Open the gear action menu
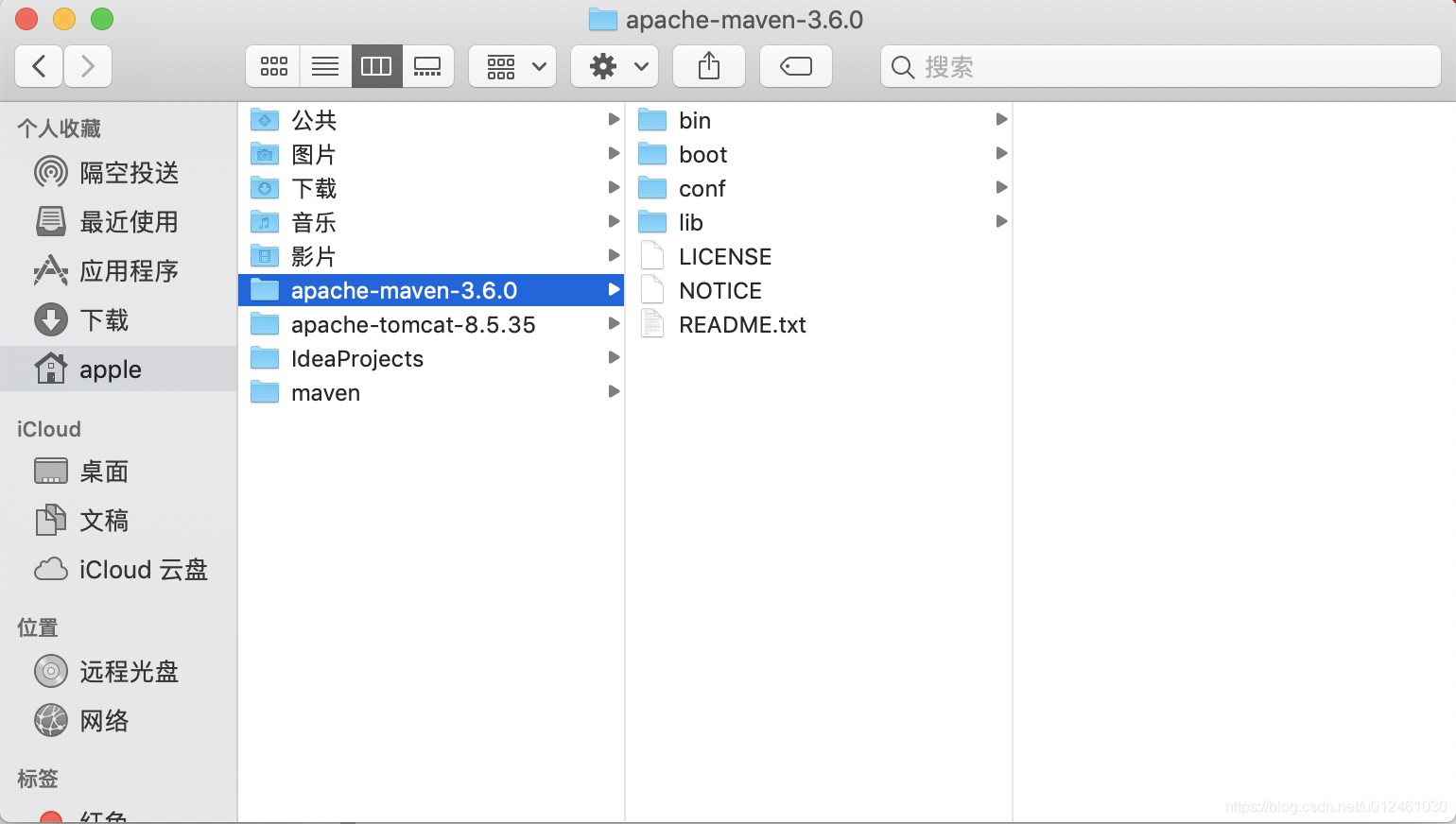The height and width of the screenshot is (824, 1456). pyautogui.click(x=615, y=66)
